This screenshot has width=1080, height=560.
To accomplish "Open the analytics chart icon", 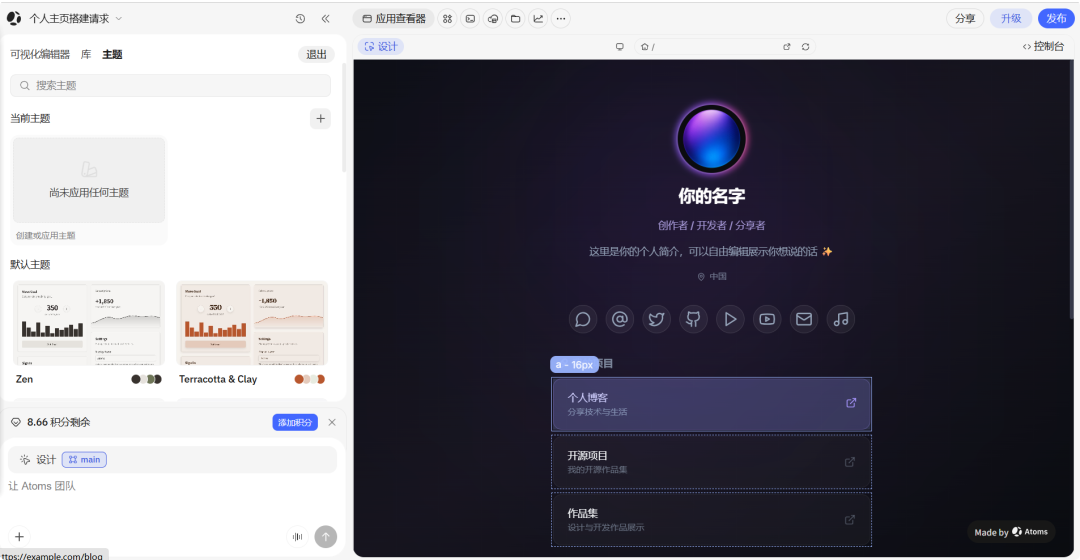I will click(x=538, y=19).
